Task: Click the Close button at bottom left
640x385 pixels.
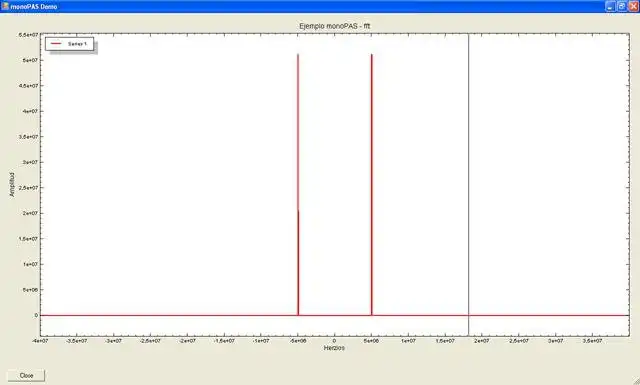Action: [26, 375]
